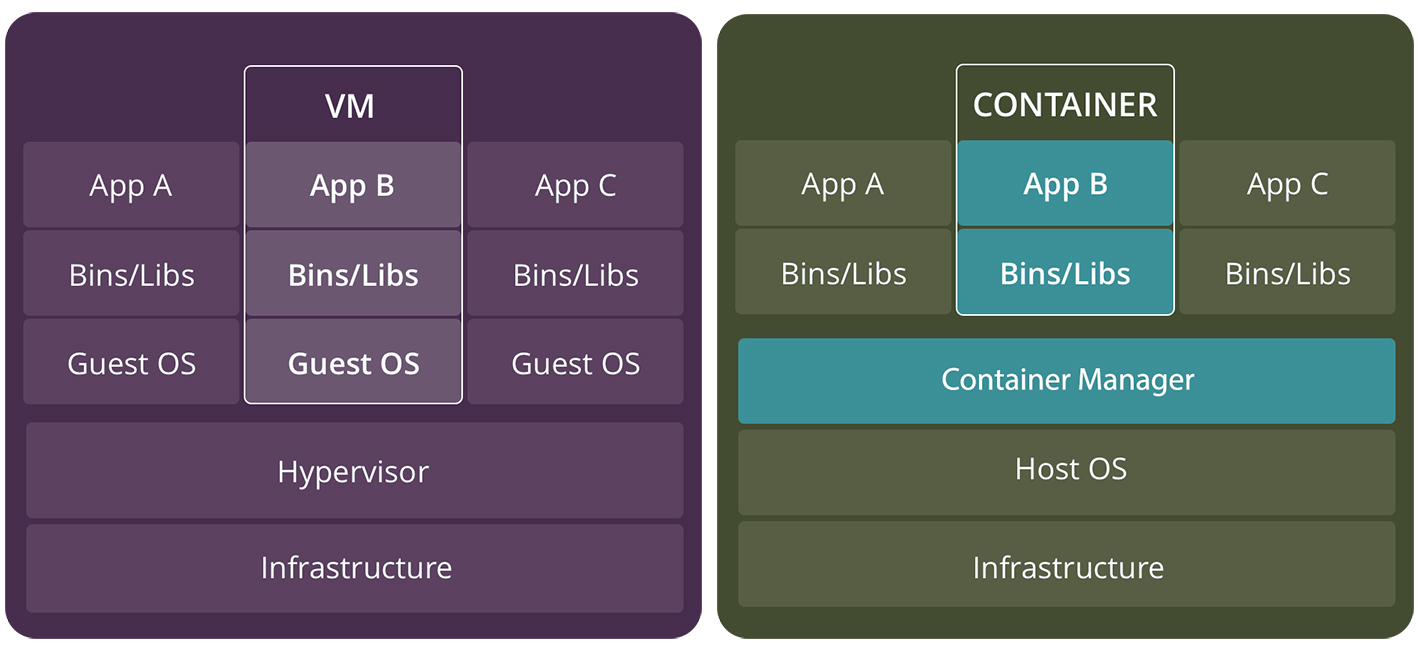
Task: Click Infrastructure layer in purple VM panel
Action: click(354, 568)
